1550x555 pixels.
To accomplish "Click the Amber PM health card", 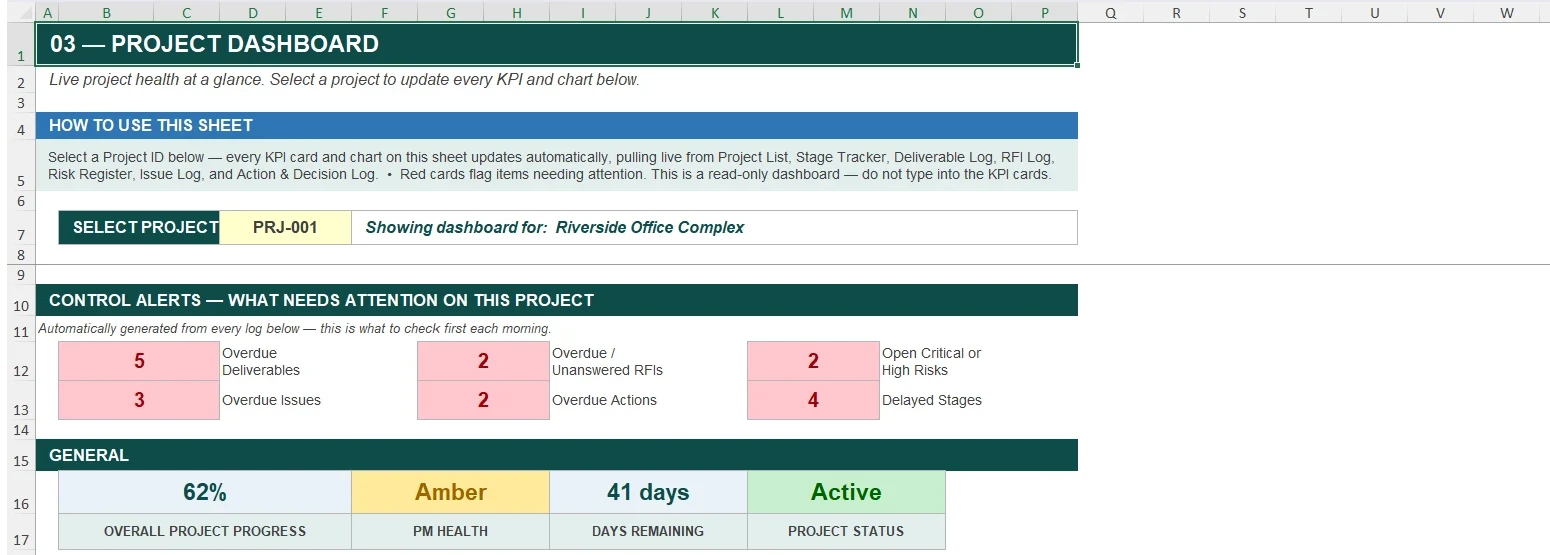I will [450, 492].
